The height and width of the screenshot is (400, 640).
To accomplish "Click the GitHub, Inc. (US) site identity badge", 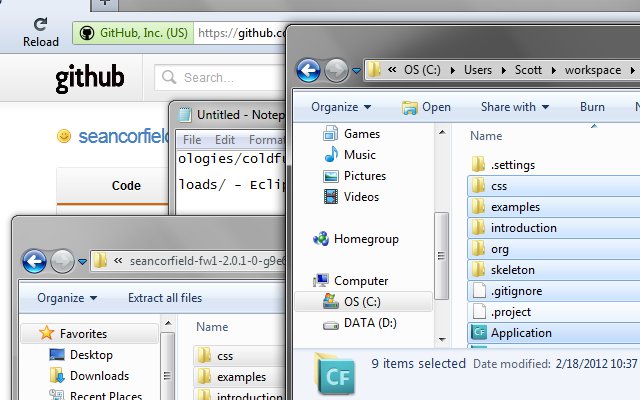I will (133, 33).
